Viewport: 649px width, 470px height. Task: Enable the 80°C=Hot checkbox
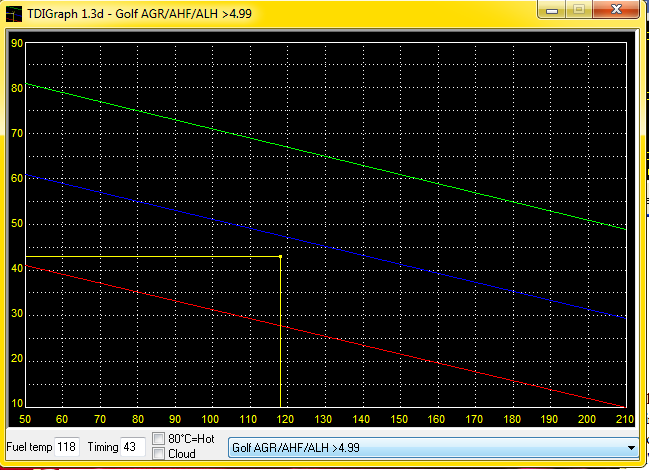pos(158,439)
